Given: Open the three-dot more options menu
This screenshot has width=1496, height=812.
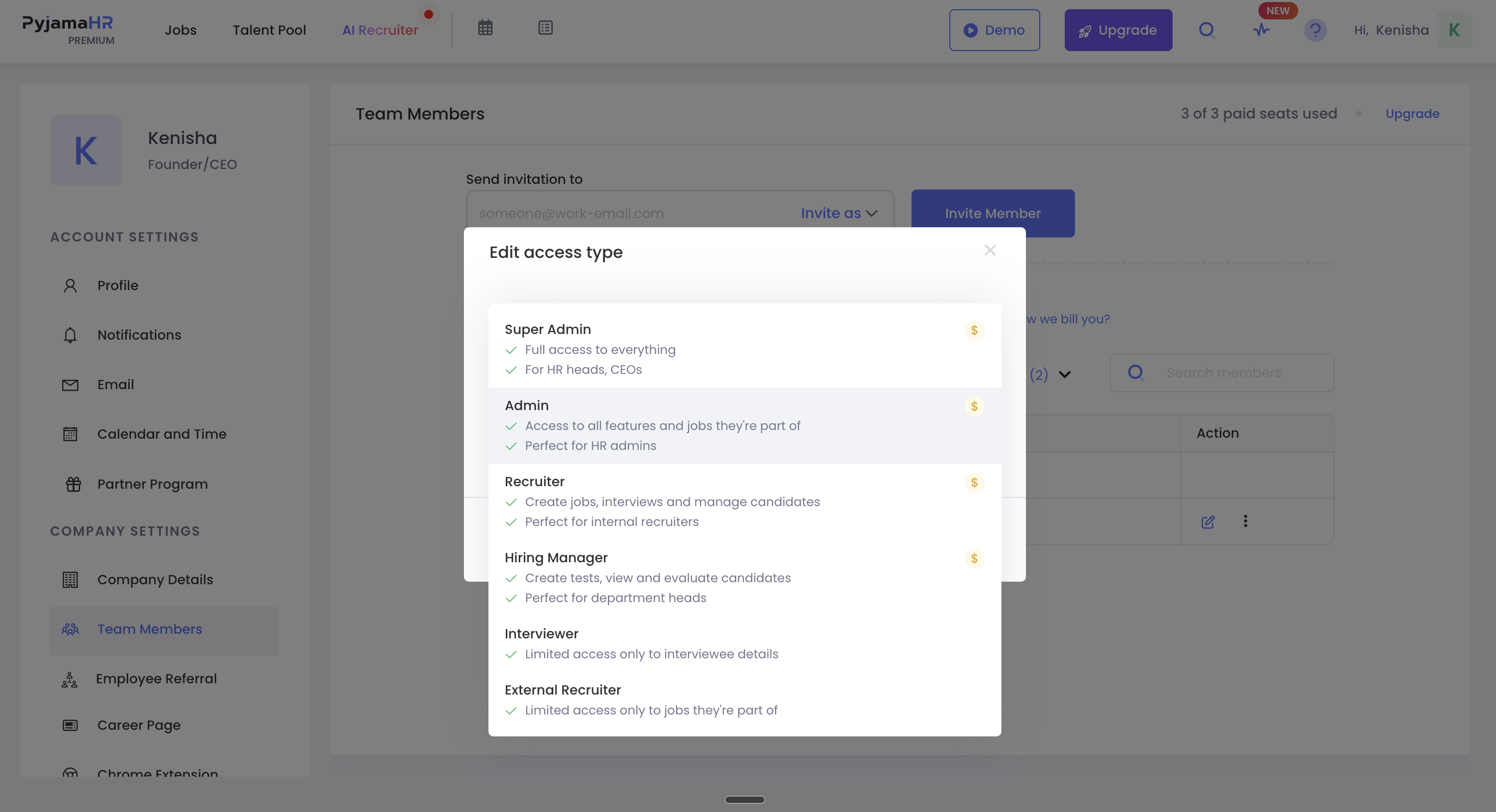Looking at the screenshot, I should pyautogui.click(x=1245, y=521).
